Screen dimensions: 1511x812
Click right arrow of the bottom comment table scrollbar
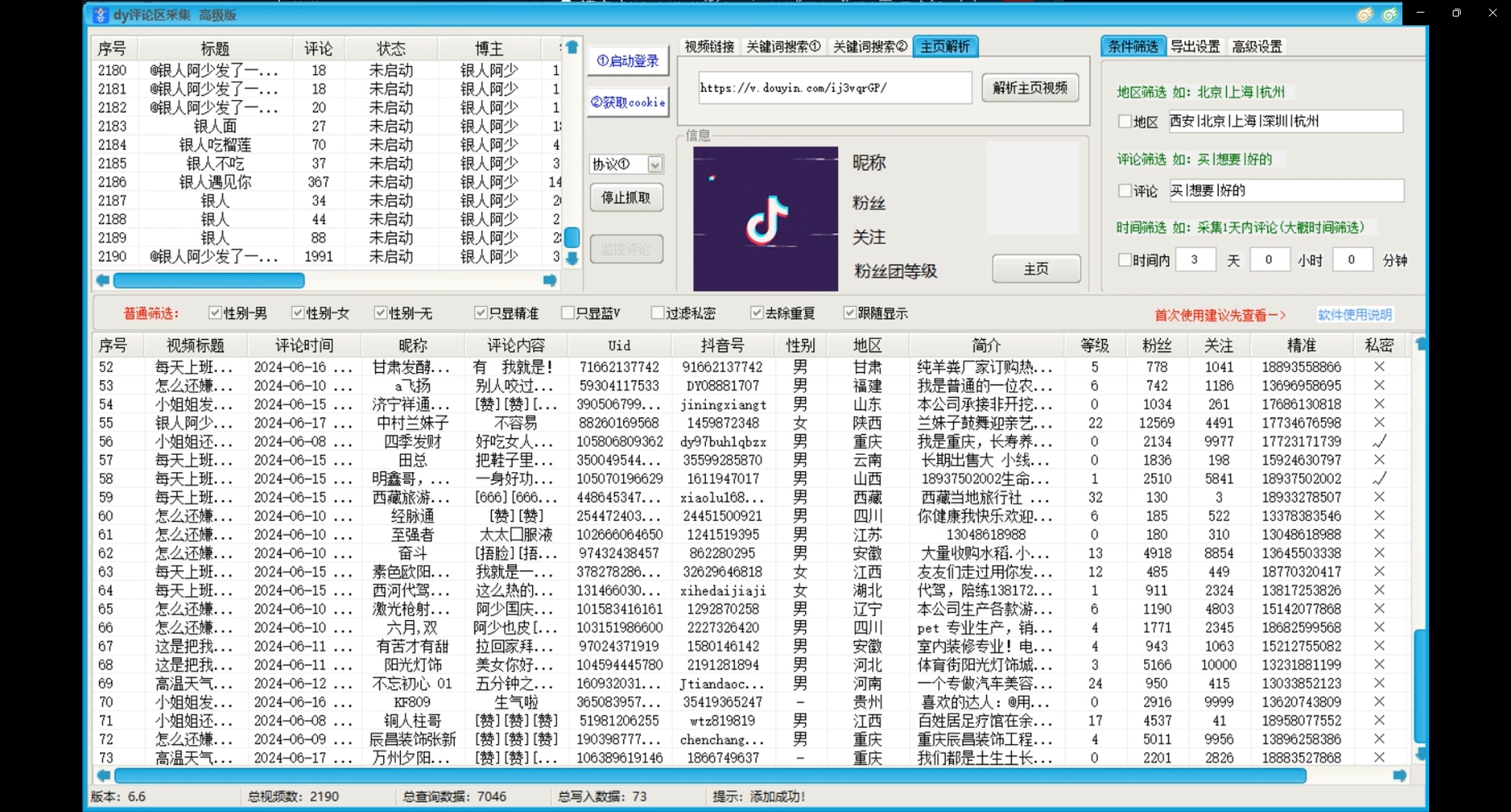click(1400, 776)
